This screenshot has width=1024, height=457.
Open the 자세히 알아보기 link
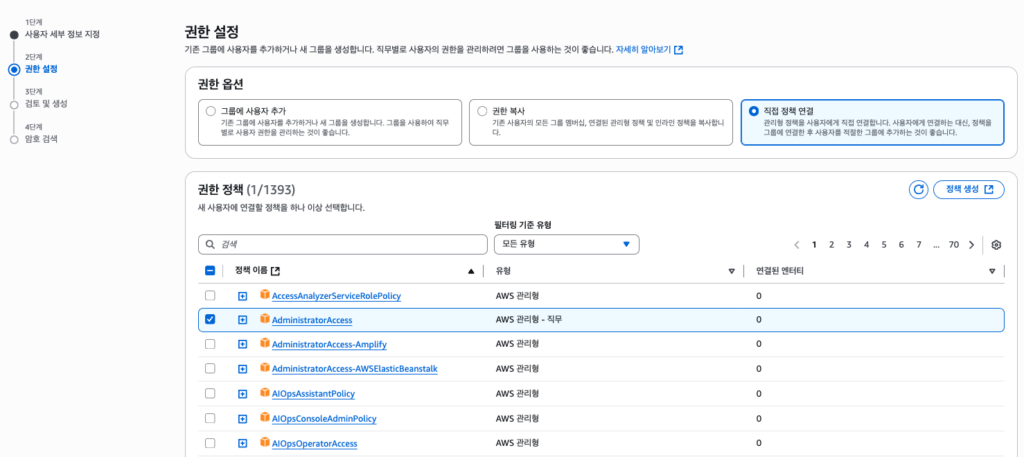[649, 49]
